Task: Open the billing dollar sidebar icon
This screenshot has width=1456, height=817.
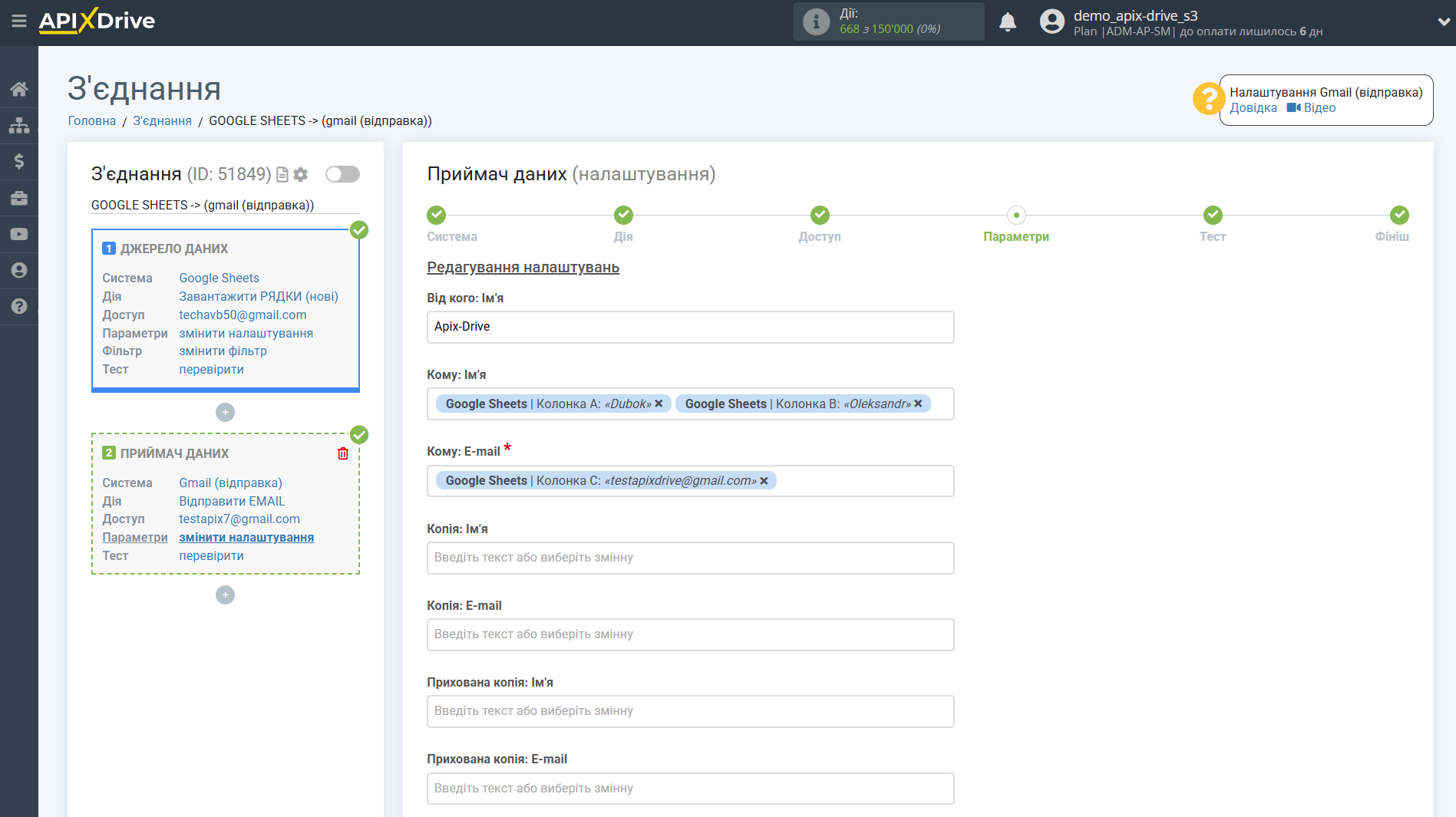Action: (x=19, y=161)
